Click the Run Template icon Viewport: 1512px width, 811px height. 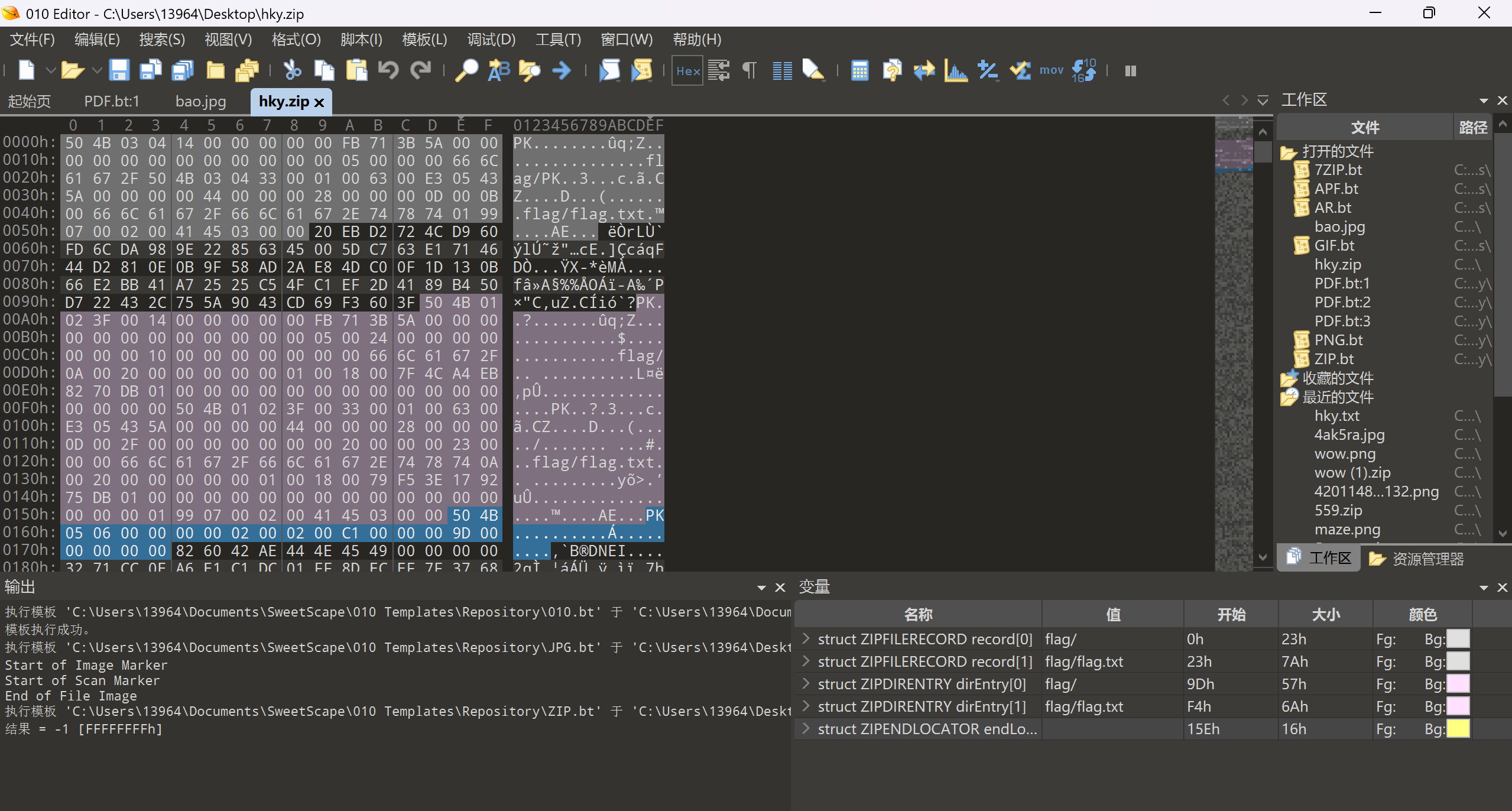641,70
